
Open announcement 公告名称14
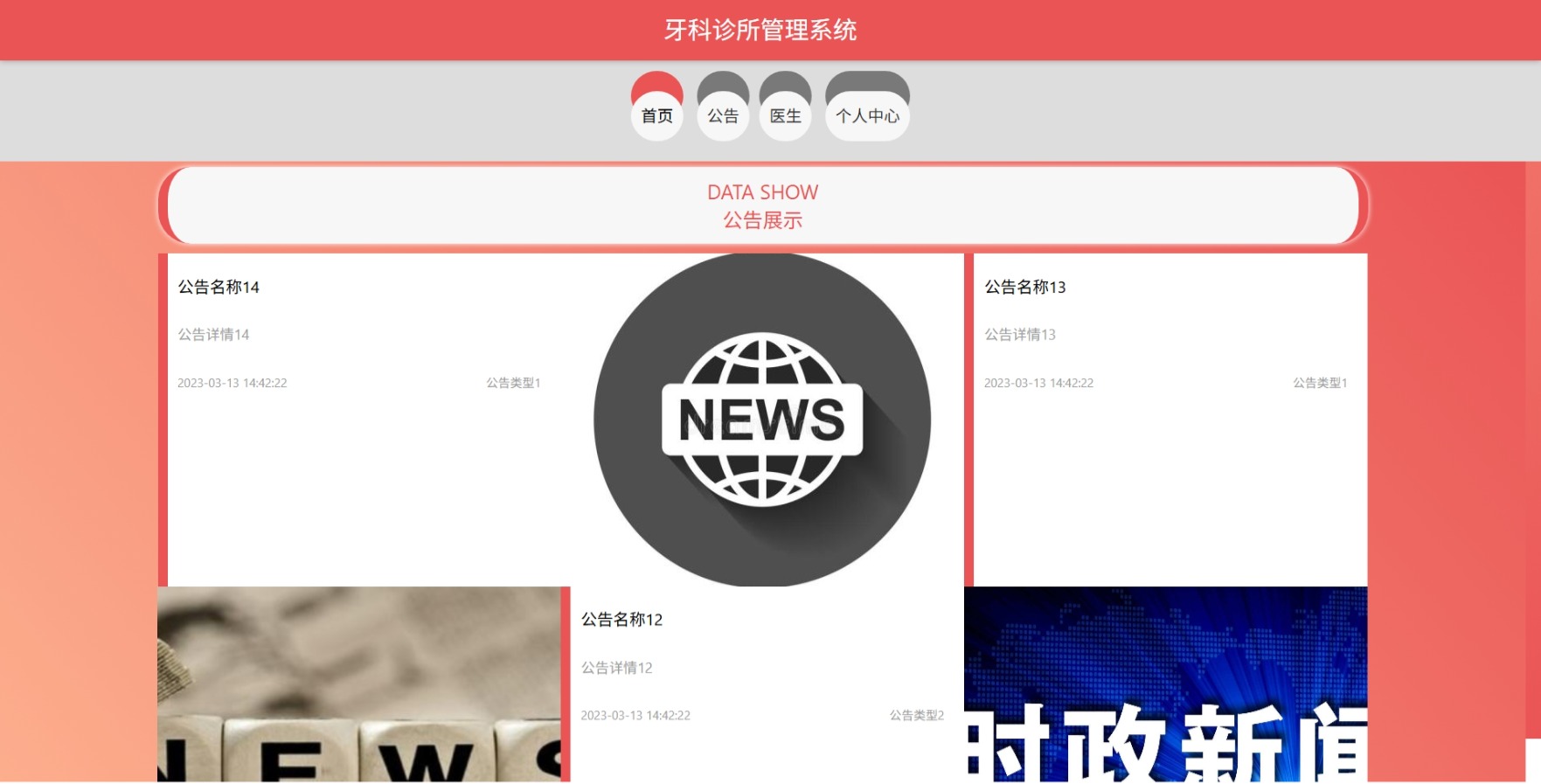[219, 287]
